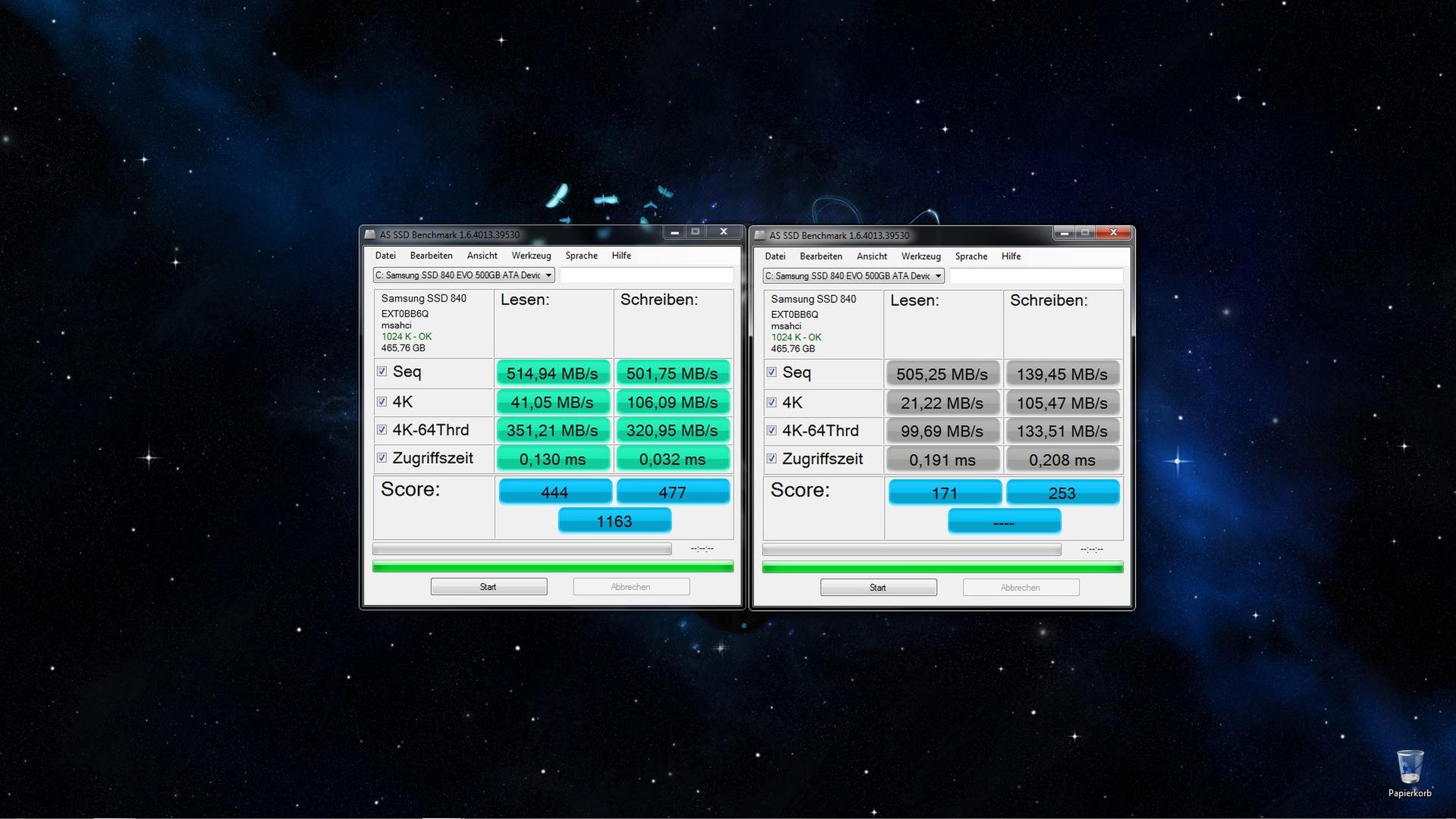Open Ansicht menu in left window

tap(482, 256)
